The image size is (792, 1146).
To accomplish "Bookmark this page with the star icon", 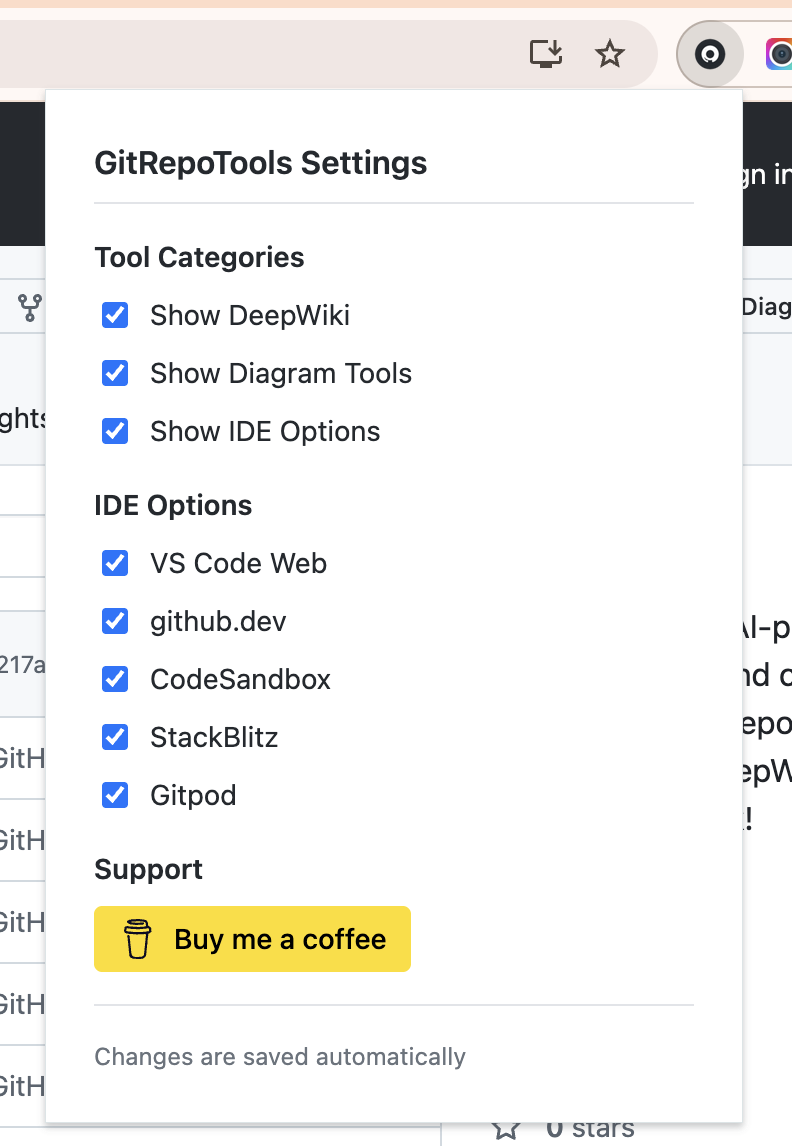I will pos(609,54).
